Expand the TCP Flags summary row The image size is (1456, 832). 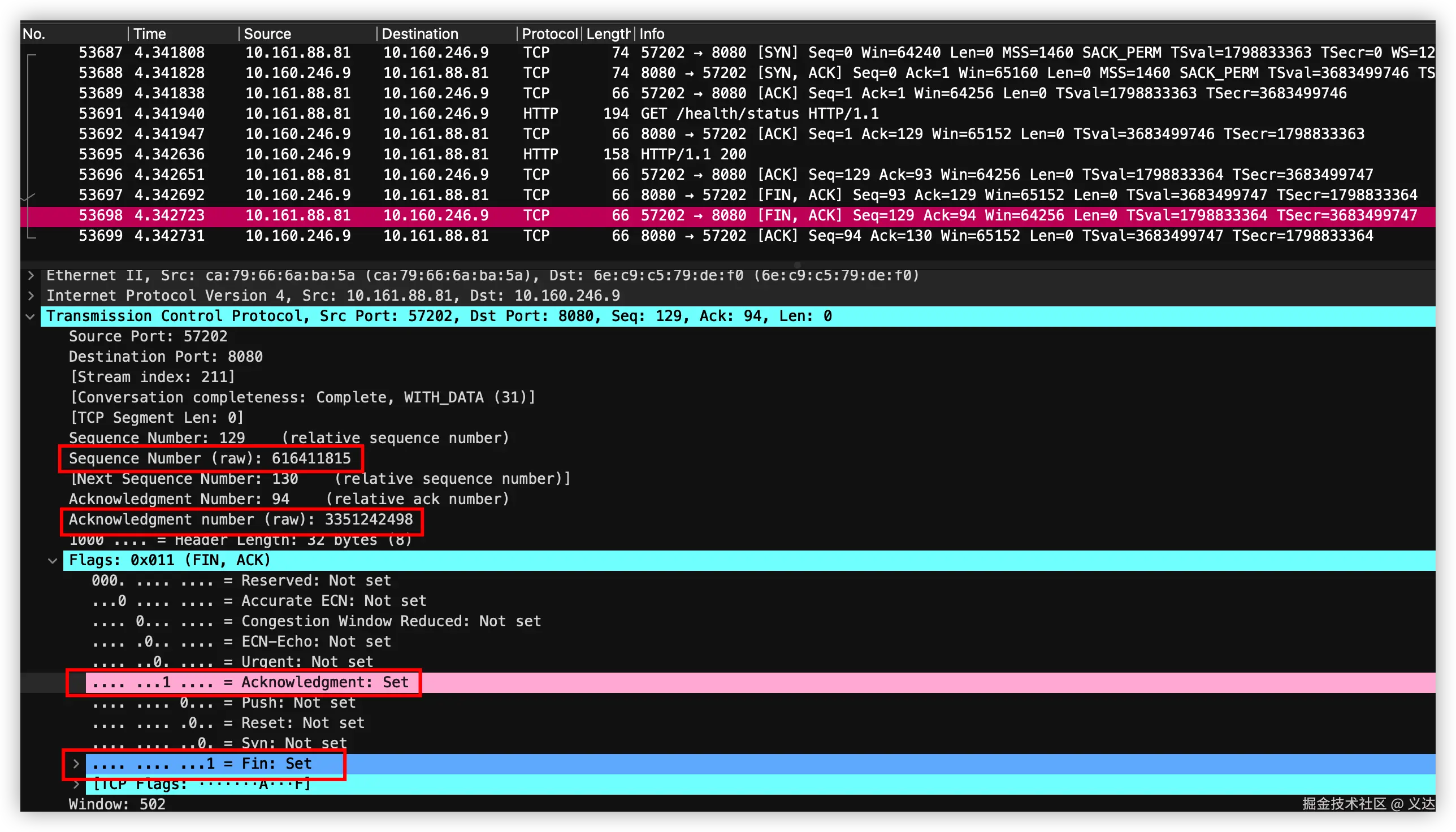pyautogui.click(x=75, y=785)
